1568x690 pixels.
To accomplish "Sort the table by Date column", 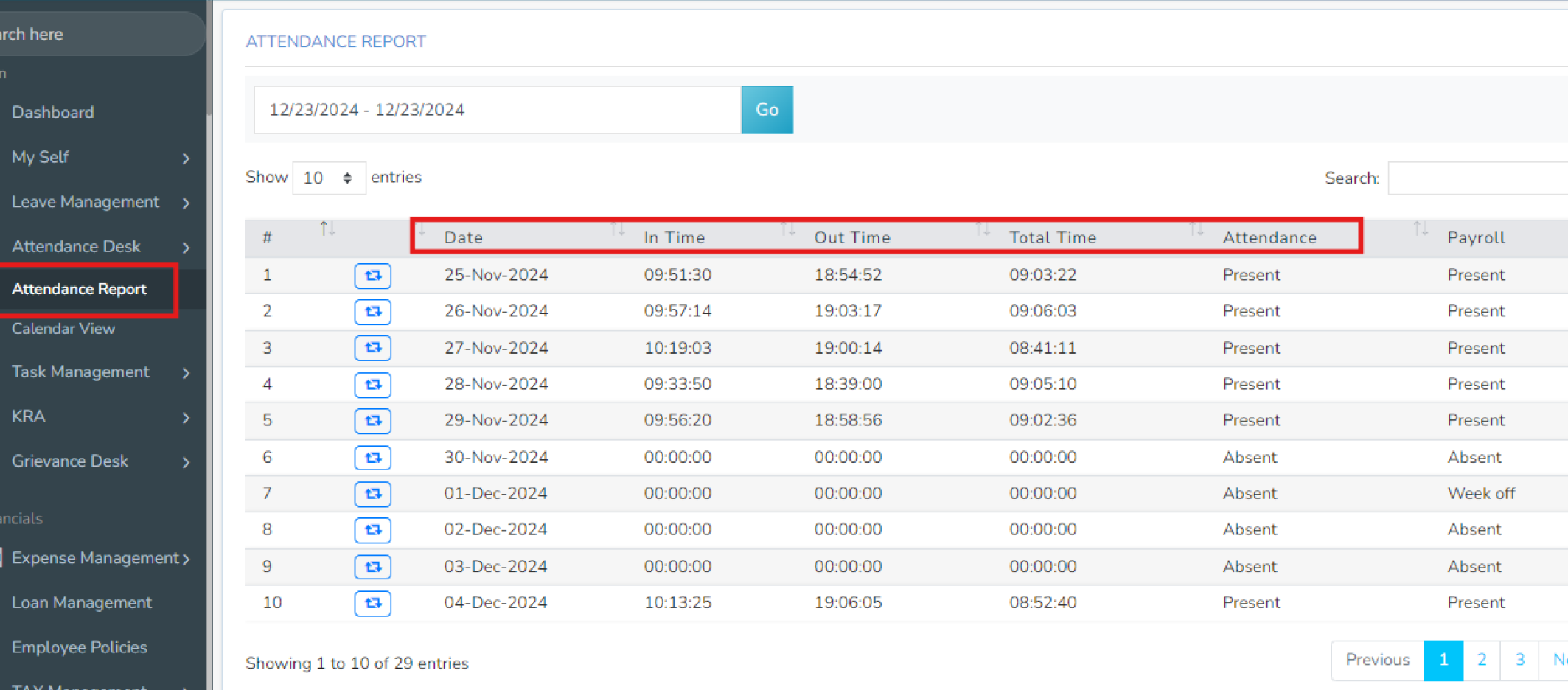I will coord(464,237).
